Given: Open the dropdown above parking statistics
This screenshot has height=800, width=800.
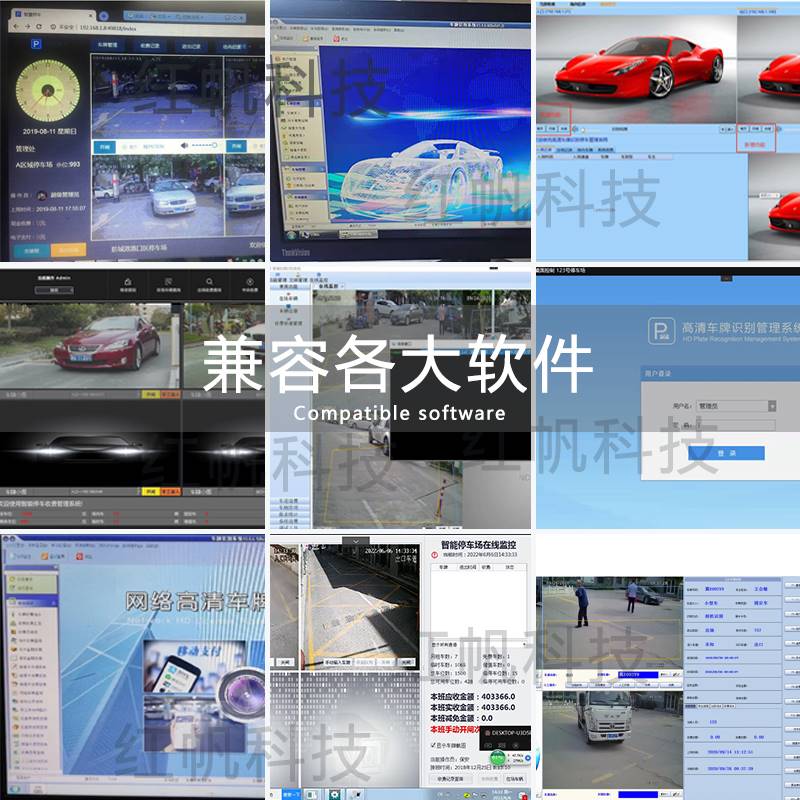Looking at the screenshot, I should pos(479,644).
